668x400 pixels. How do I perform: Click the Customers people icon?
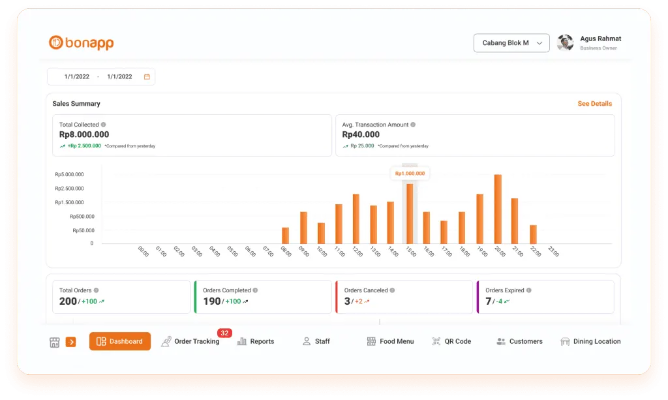coord(500,341)
